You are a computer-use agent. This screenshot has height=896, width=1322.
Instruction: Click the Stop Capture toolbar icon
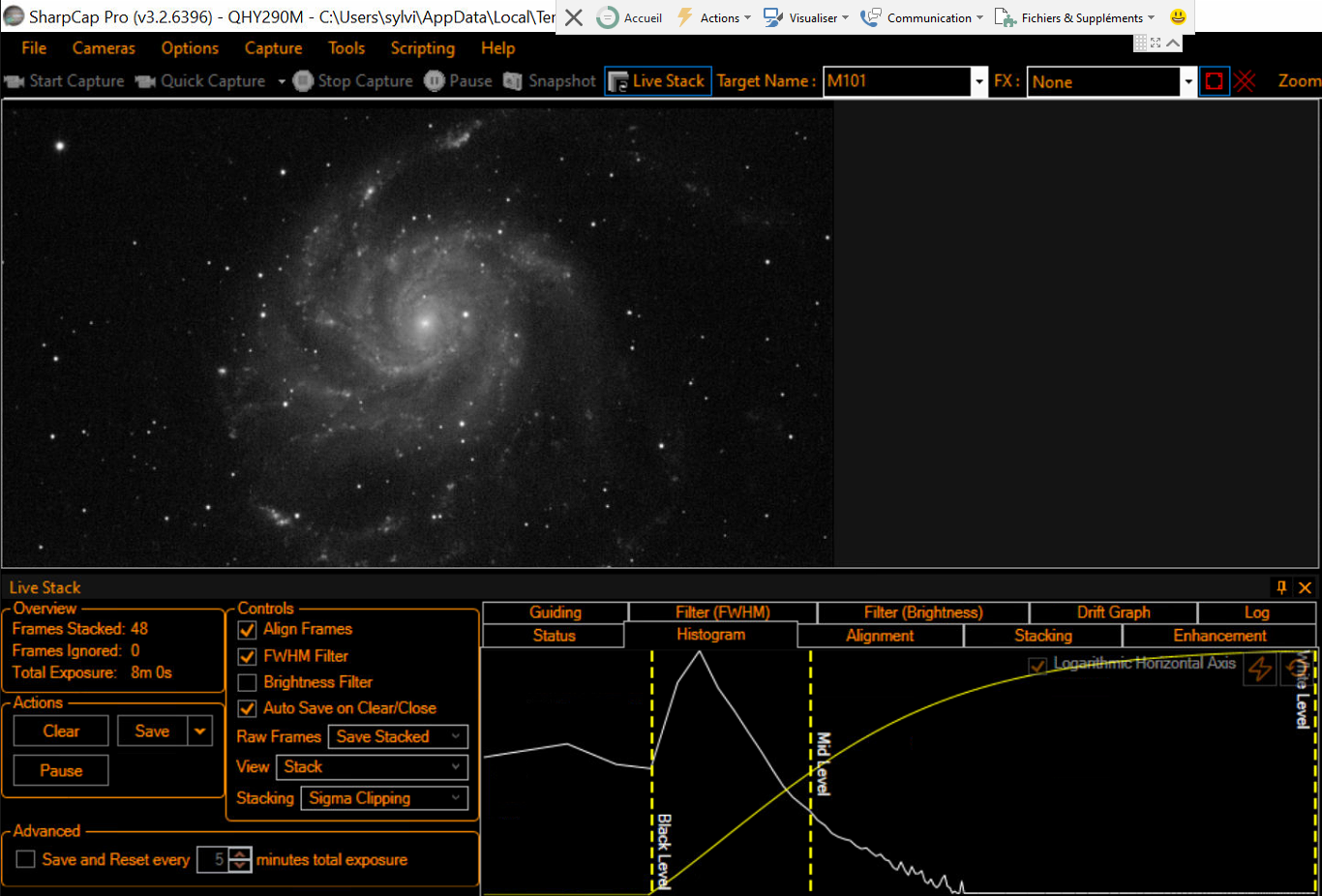point(303,81)
